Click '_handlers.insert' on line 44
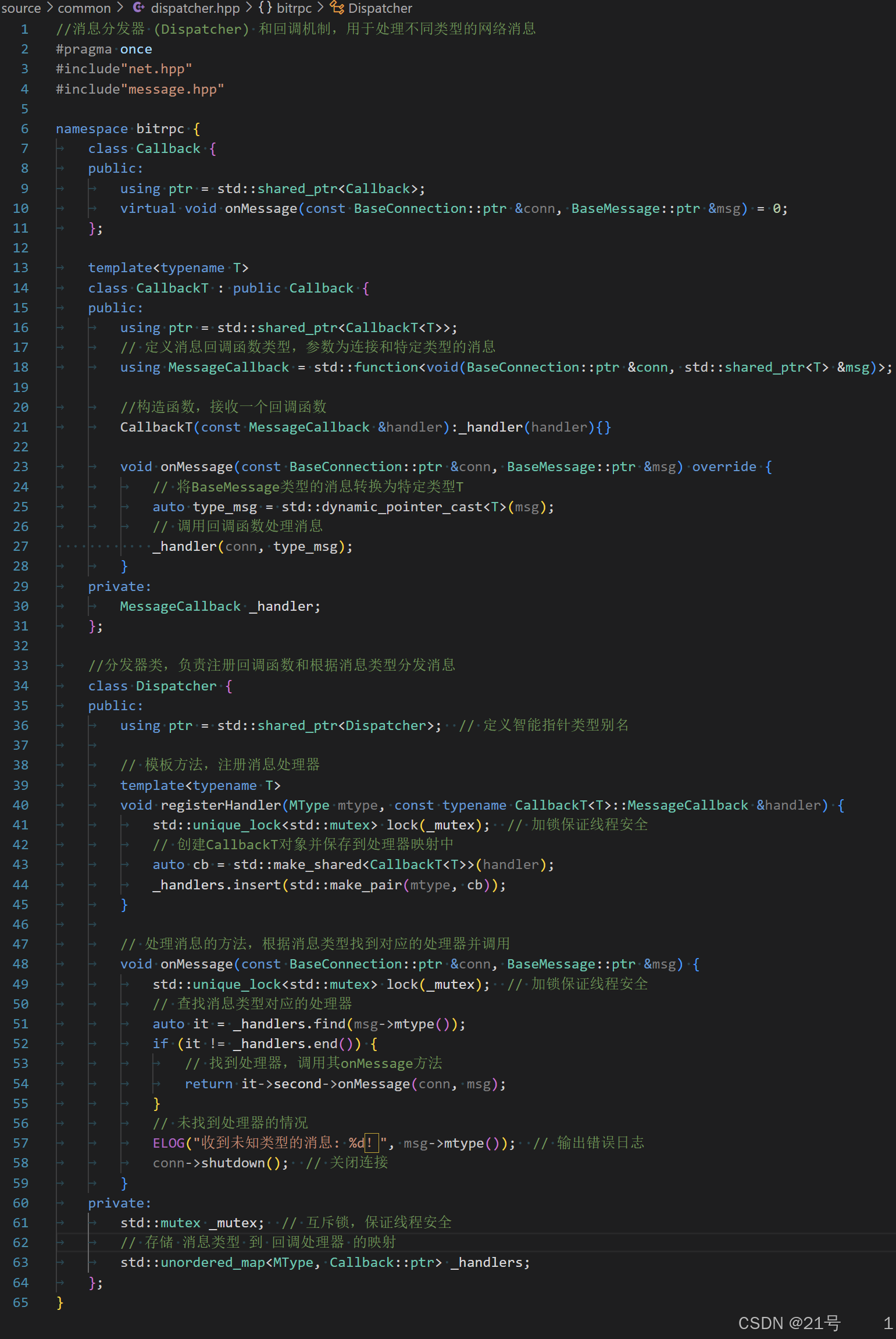 216,885
